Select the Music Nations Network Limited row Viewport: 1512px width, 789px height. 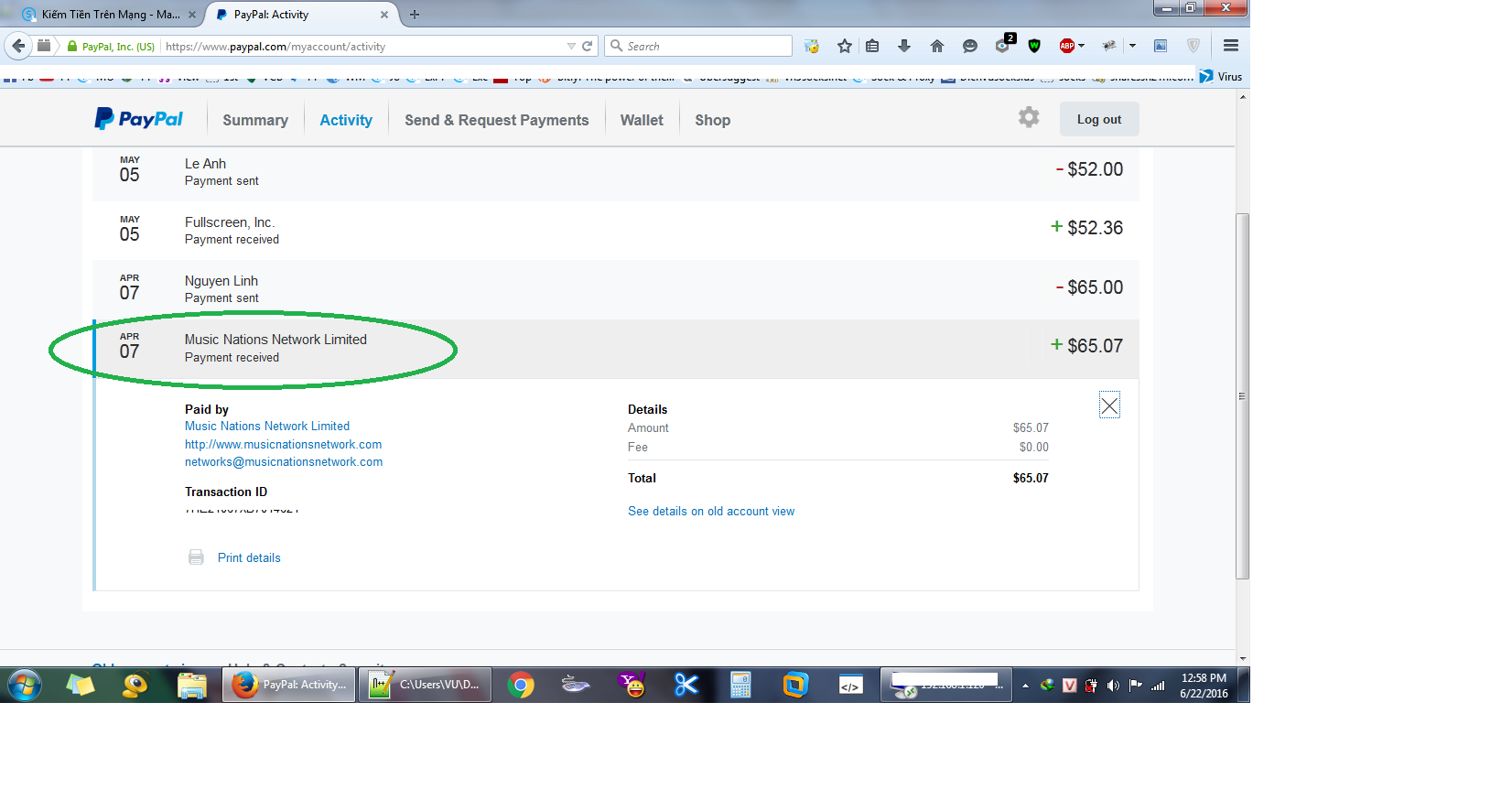616,348
